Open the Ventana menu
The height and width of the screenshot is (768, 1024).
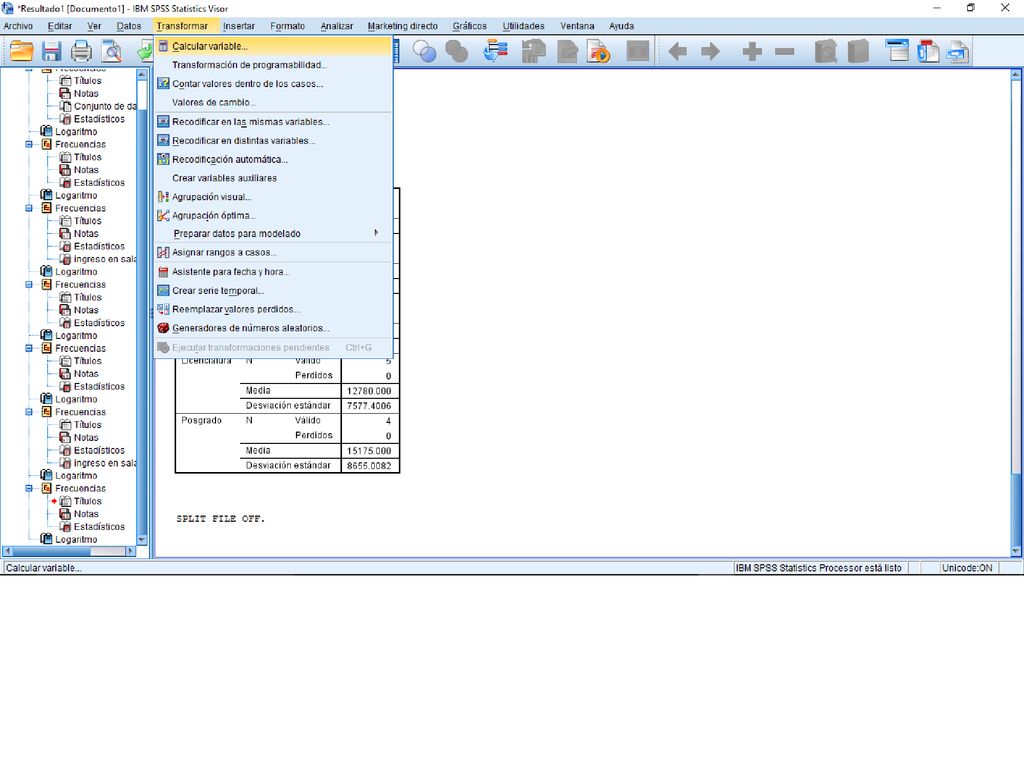click(577, 26)
